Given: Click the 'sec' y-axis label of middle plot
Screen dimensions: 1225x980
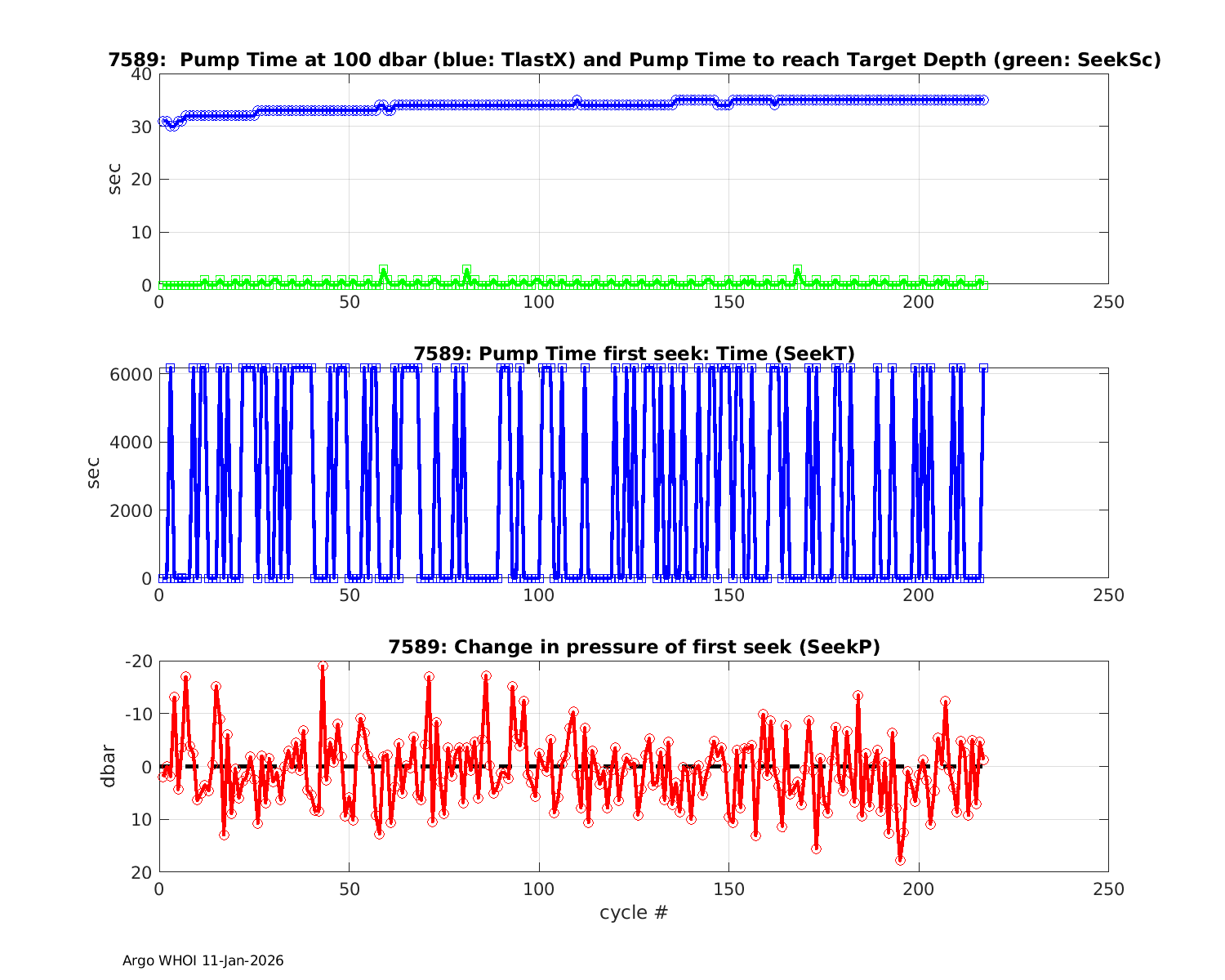Looking at the screenshot, I should (93, 473).
